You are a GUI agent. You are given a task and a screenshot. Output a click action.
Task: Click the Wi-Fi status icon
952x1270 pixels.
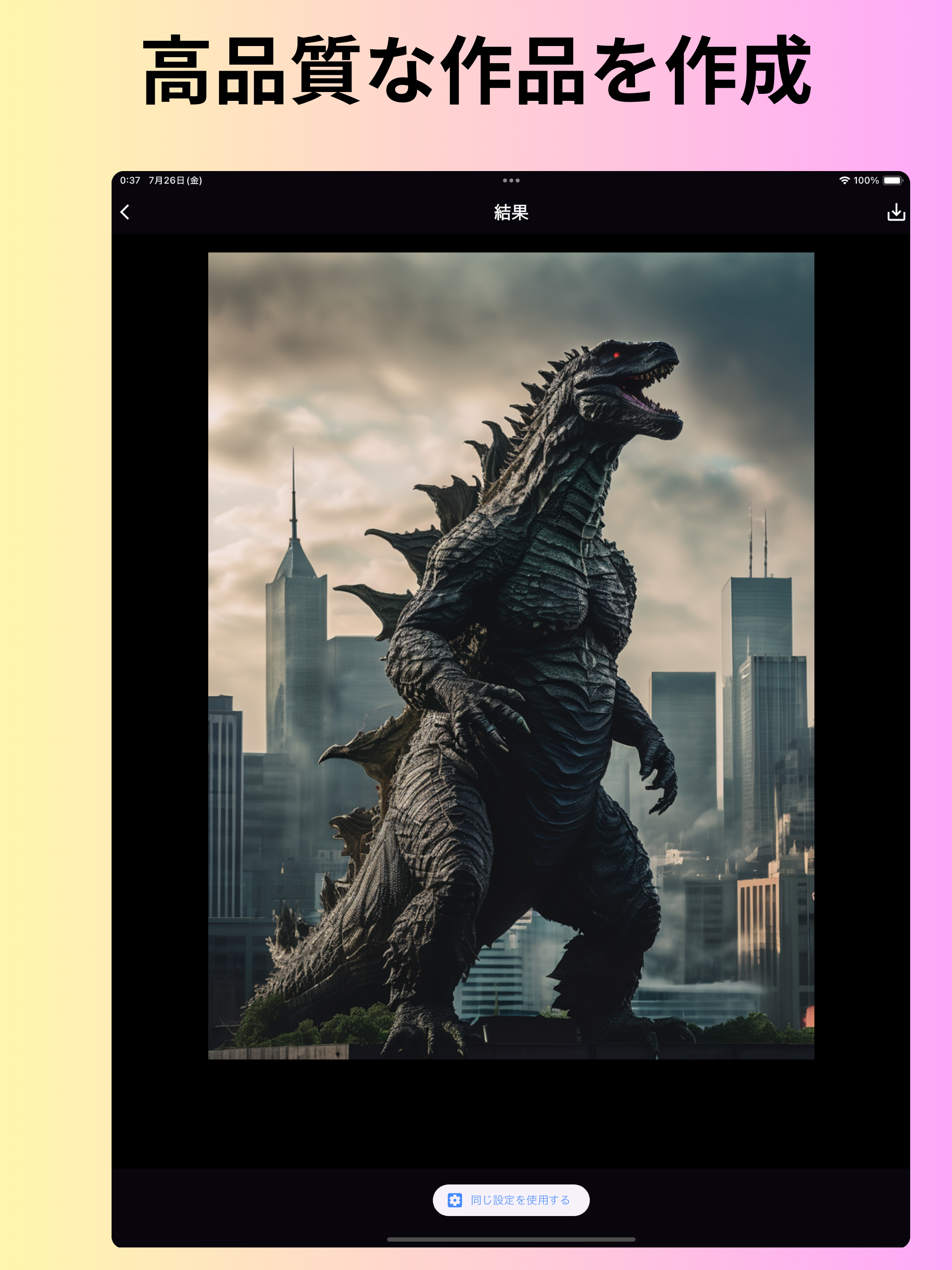click(x=844, y=180)
